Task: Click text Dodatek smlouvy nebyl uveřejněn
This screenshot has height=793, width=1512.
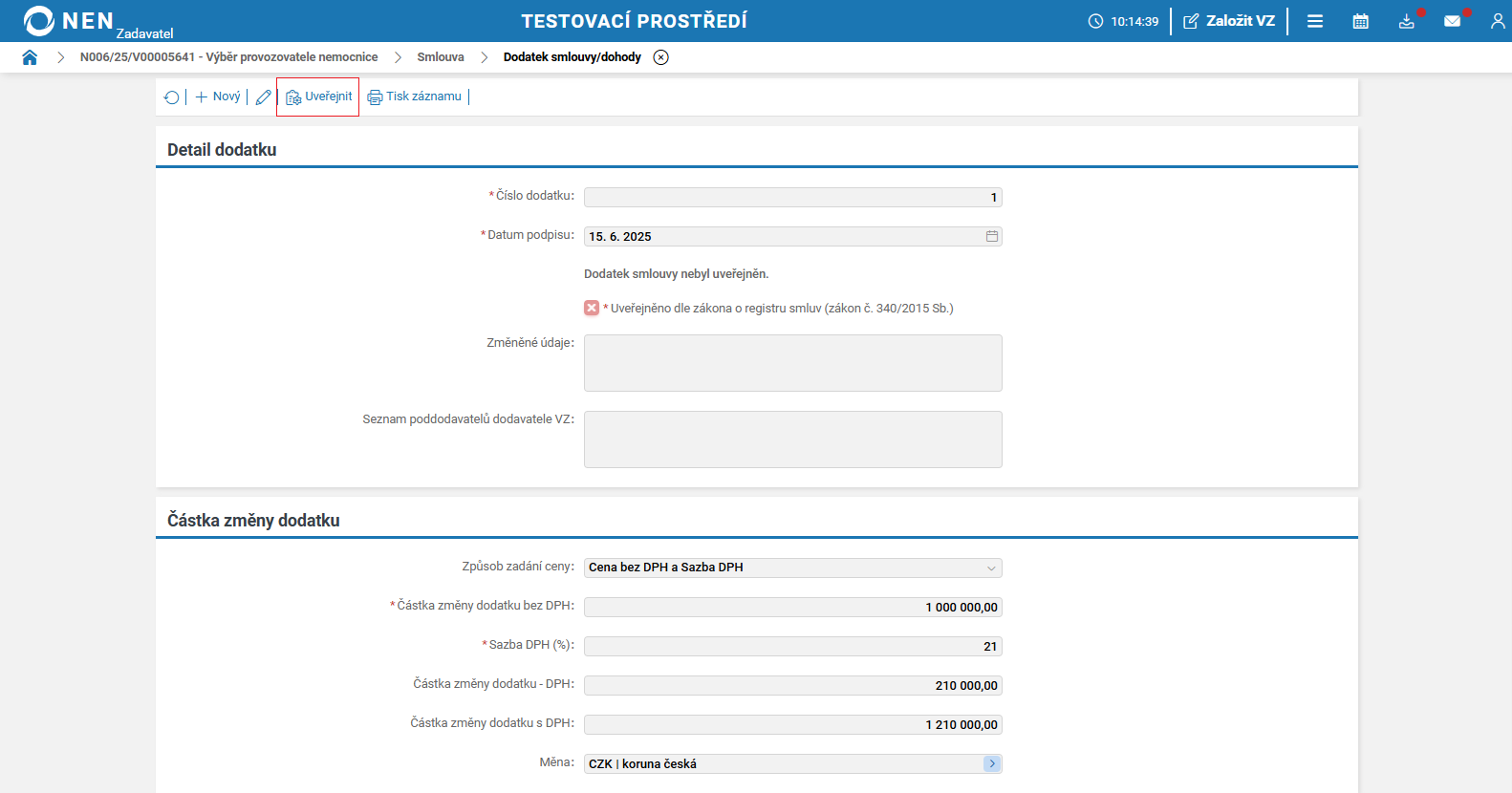Action: pos(676,274)
